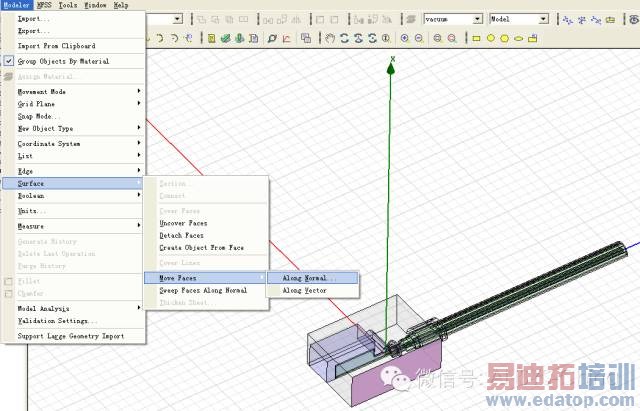This screenshot has width=640, height=411.
Task: Open the dropdown left of Boolean icons
Action: pyautogui.click(x=178, y=19)
